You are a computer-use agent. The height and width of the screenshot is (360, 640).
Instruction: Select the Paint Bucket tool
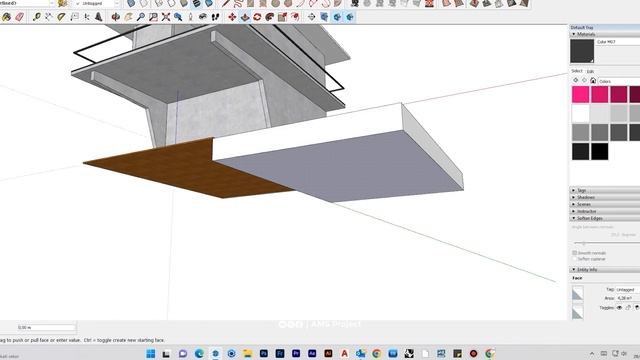7,17
